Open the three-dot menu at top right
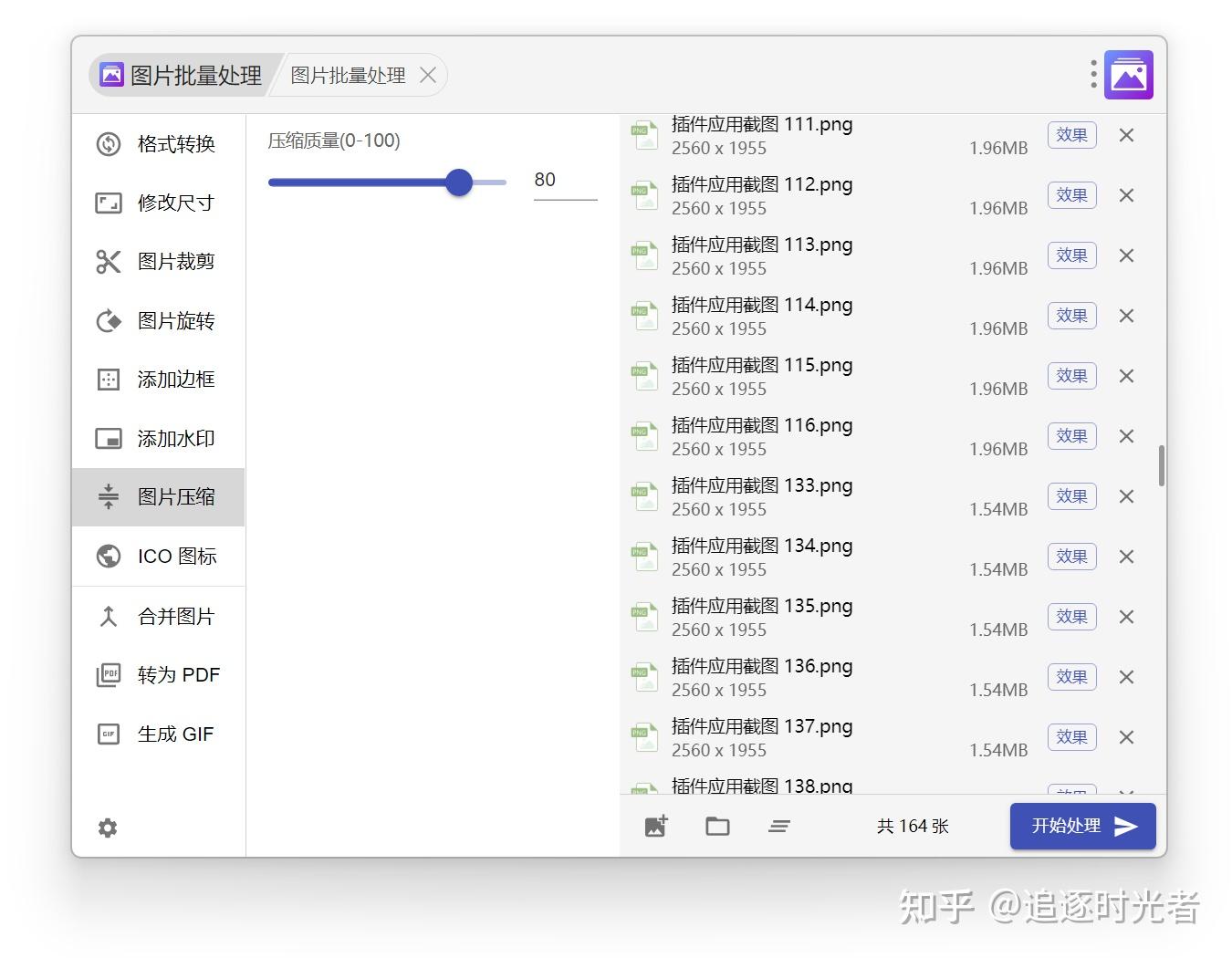The height and width of the screenshot is (958, 1232). [x=1092, y=74]
